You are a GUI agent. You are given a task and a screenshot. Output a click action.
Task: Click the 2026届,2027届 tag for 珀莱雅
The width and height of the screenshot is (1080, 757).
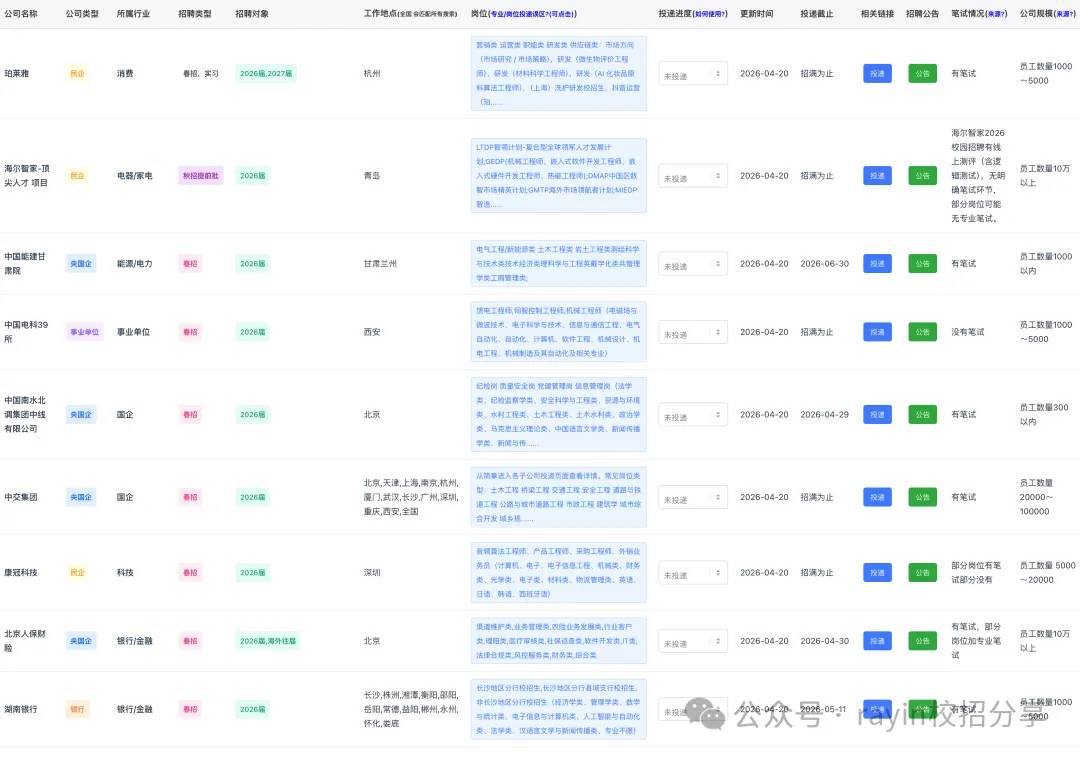coord(266,74)
